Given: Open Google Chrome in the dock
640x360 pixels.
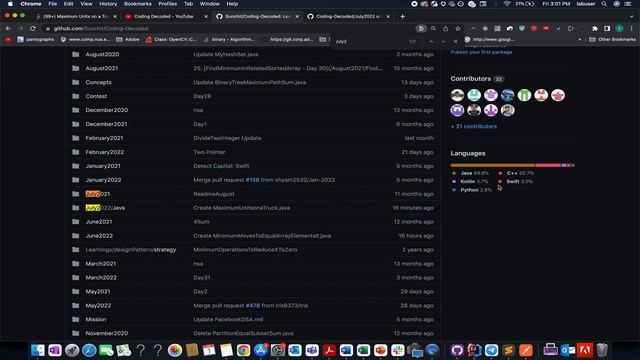Looking at the screenshot, I should click(243, 350).
